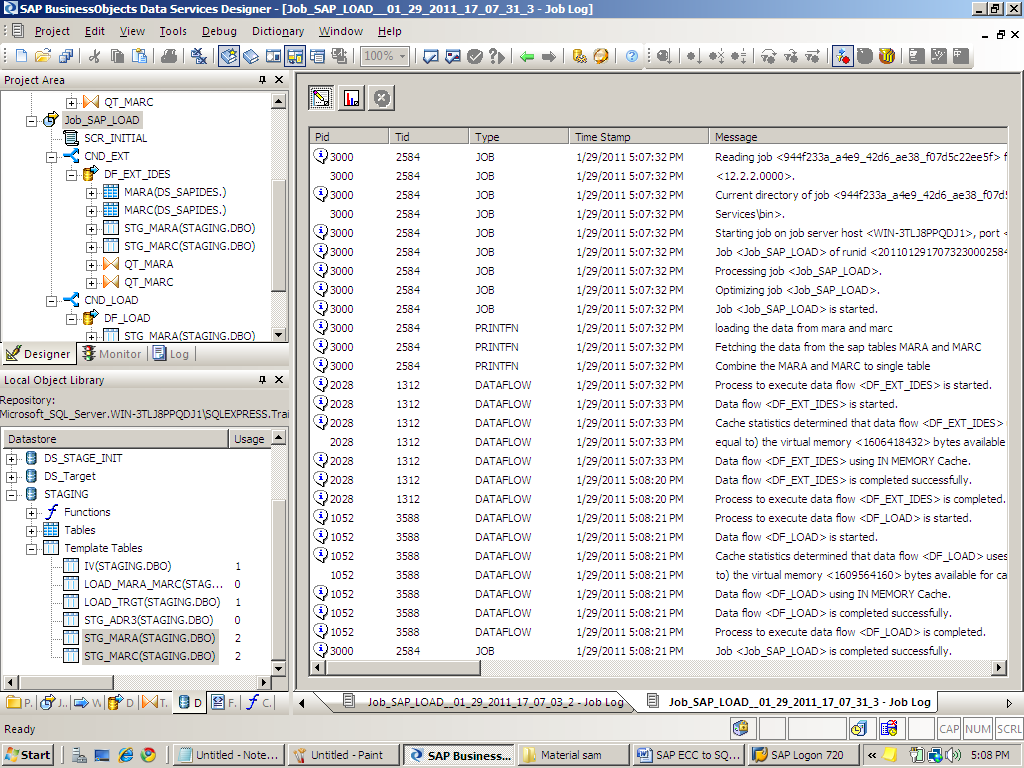Collapse the CND_EXT tree node
The height and width of the screenshot is (768, 1024).
[x=52, y=157]
